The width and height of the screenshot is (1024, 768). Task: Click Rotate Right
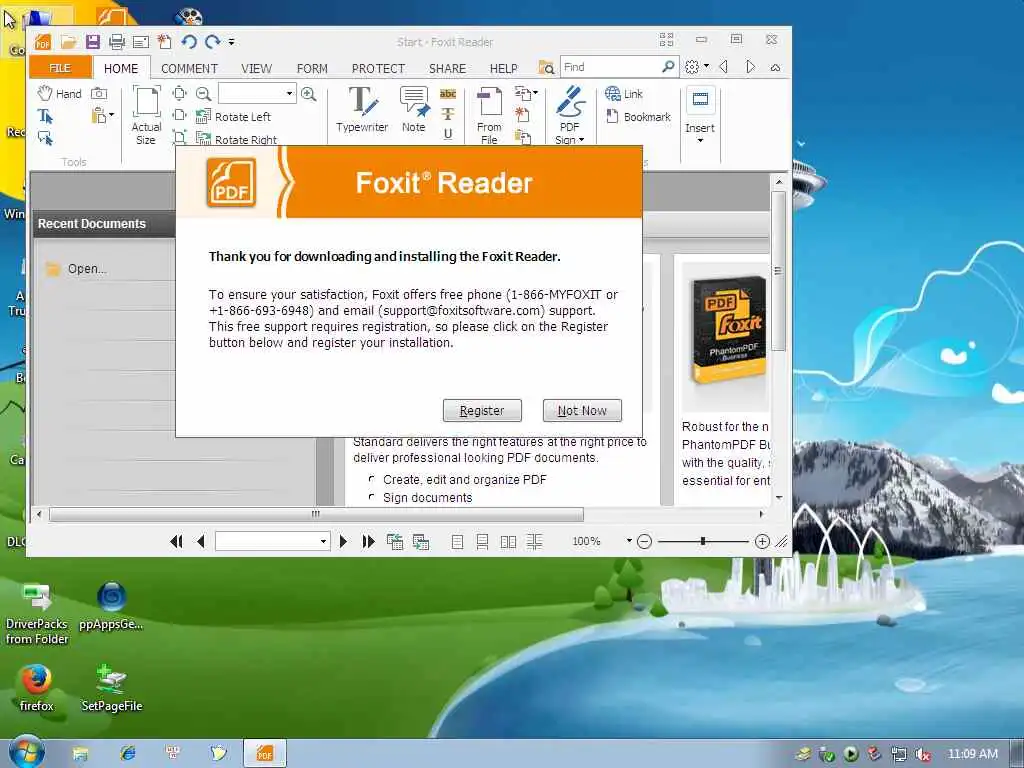pos(236,138)
